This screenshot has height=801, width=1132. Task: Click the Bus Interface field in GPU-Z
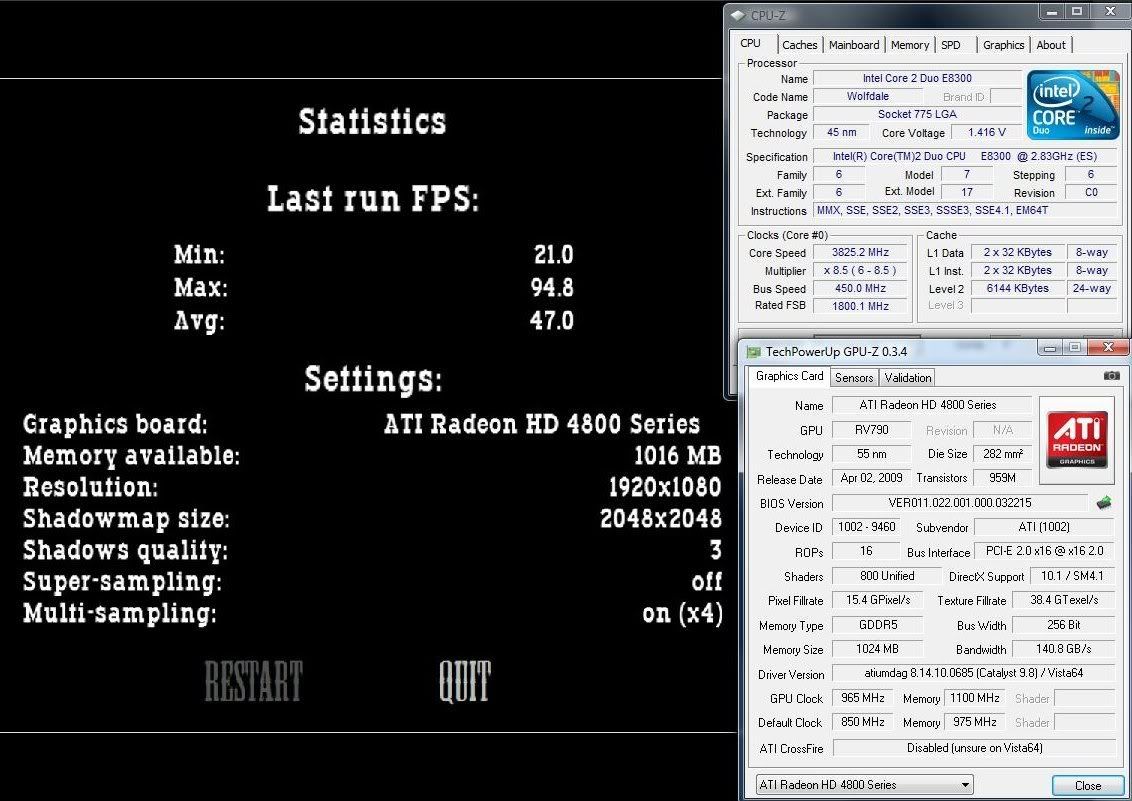point(1044,551)
